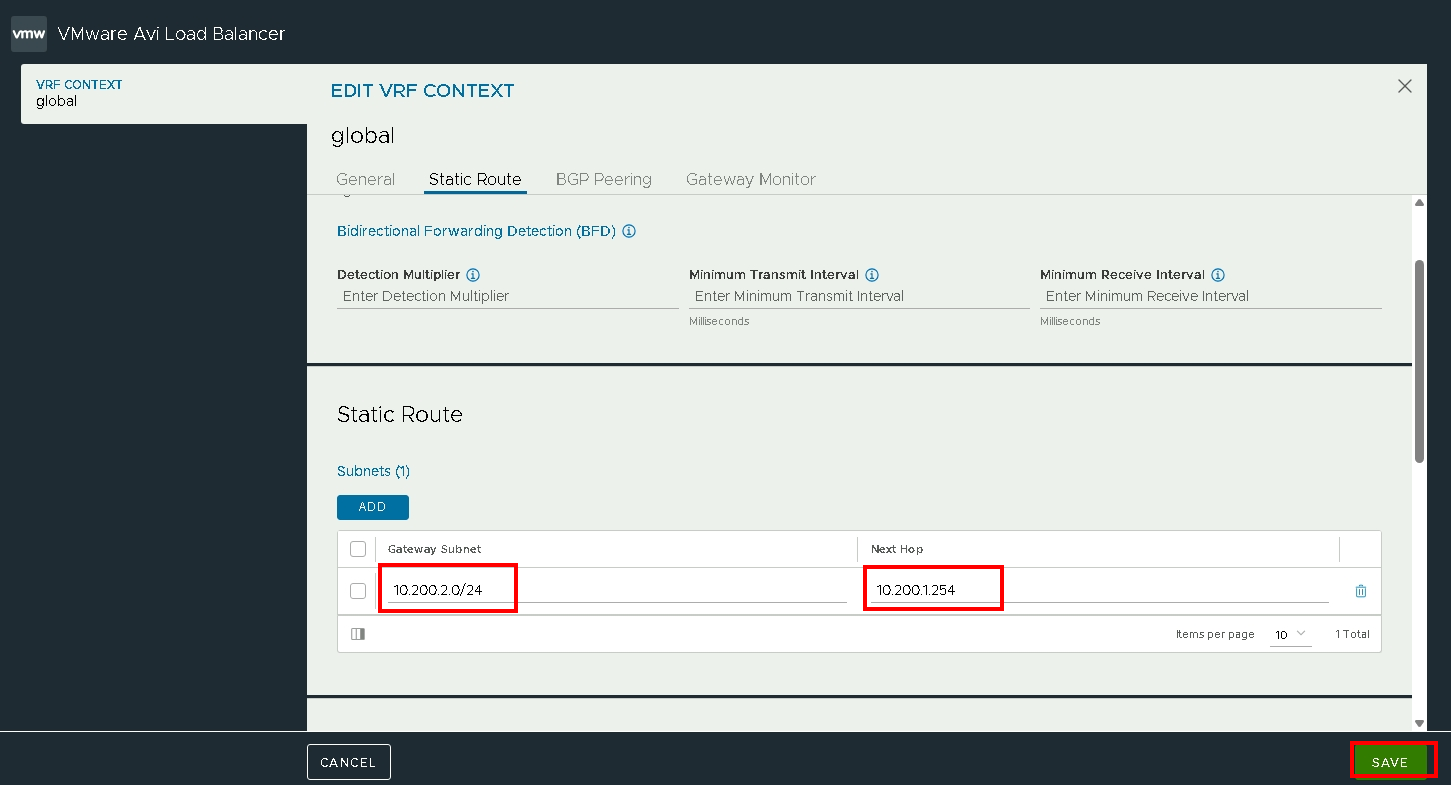Edit the Gateway Subnet field 10.200.2.0/24

[x=617, y=590]
